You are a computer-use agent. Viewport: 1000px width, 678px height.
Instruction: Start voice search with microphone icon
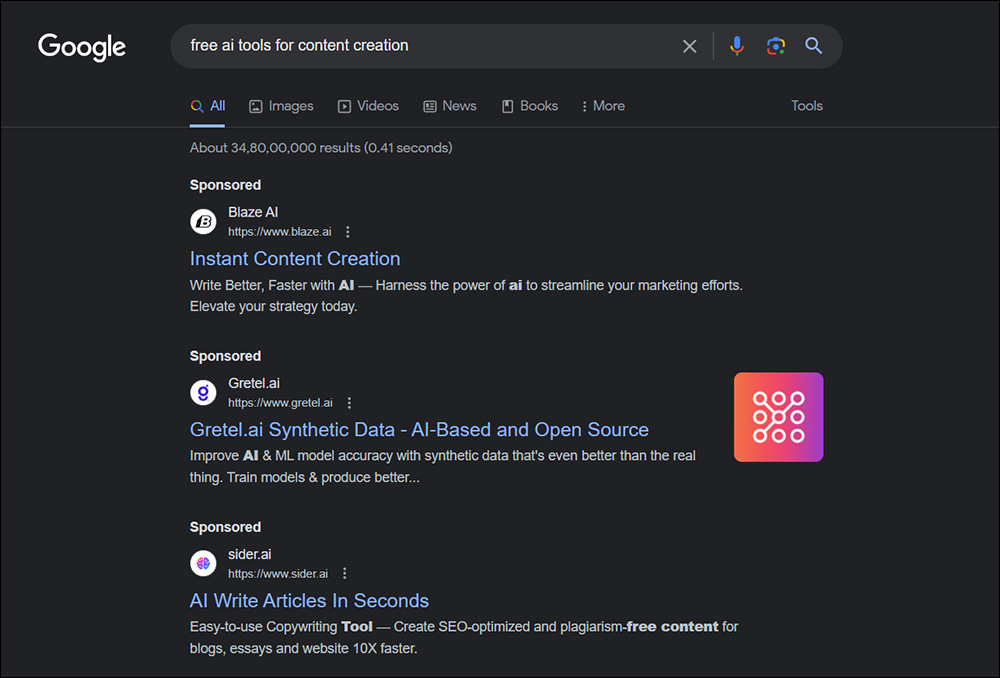(737, 46)
